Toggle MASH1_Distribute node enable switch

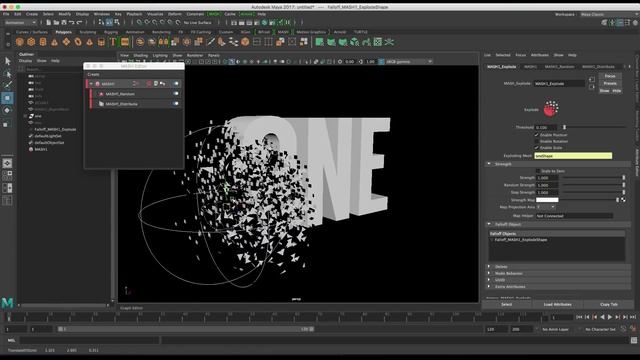click(176, 104)
